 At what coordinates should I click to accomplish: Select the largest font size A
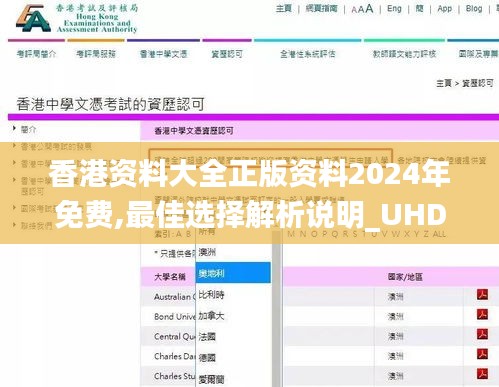(x=369, y=8)
